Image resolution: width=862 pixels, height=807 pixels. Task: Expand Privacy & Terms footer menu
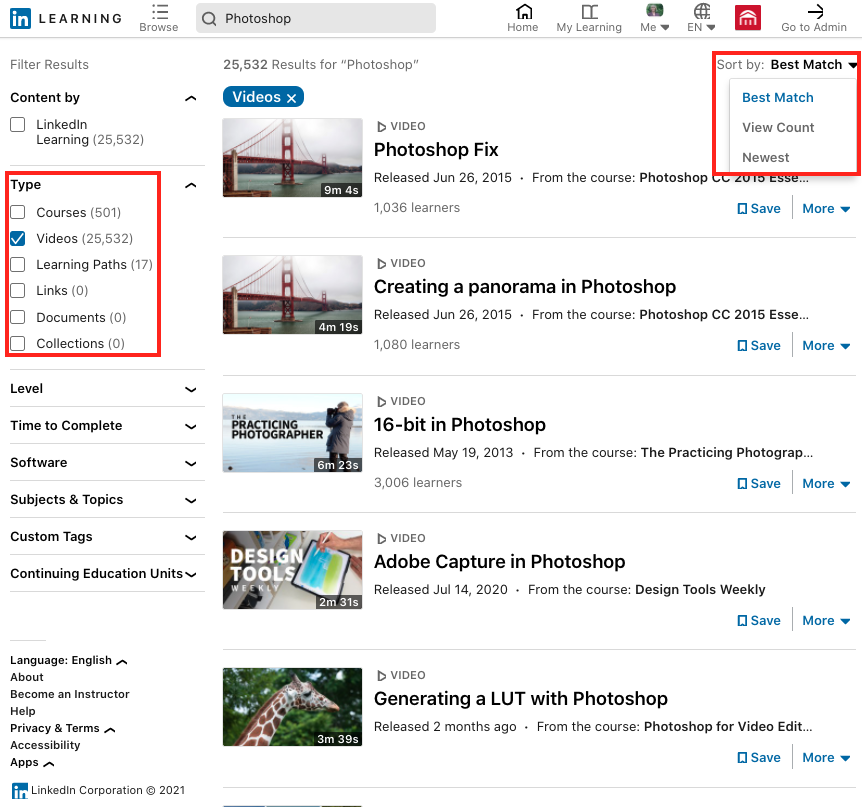(63, 728)
